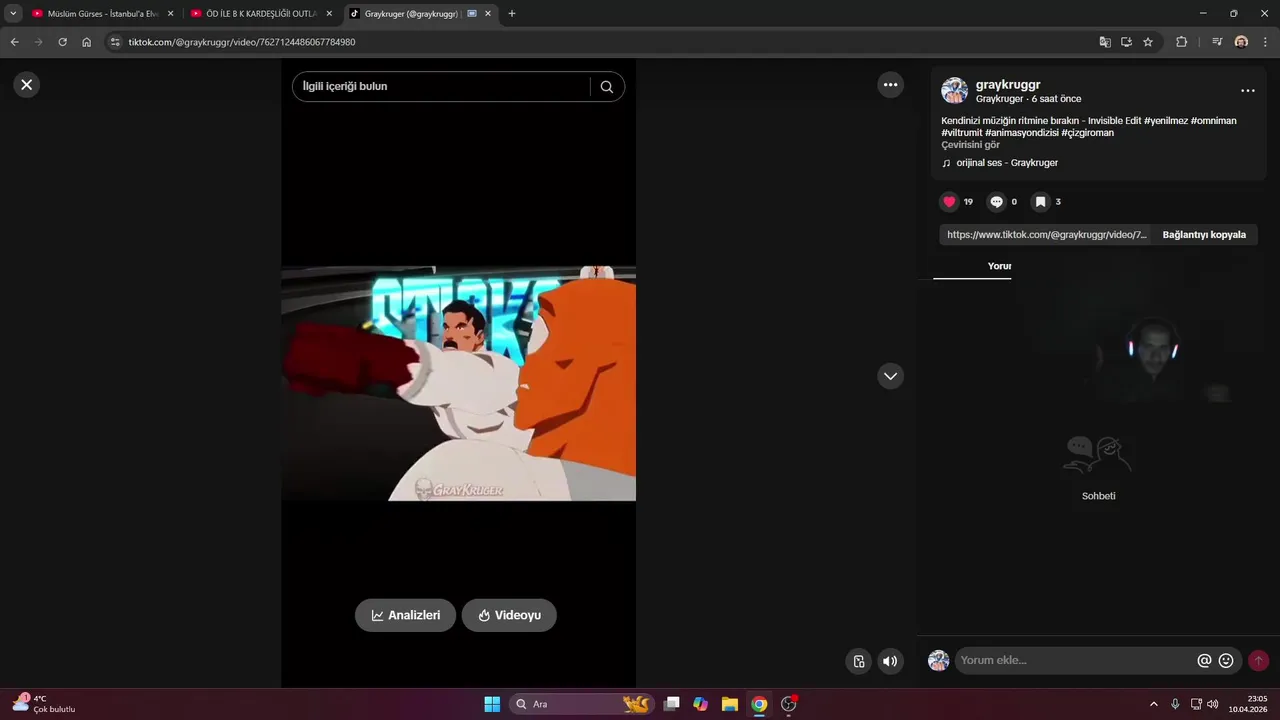This screenshot has width=1280, height=720.
Task: Click 'Bağlantıyı kopyala' copy link button
Action: (1204, 235)
